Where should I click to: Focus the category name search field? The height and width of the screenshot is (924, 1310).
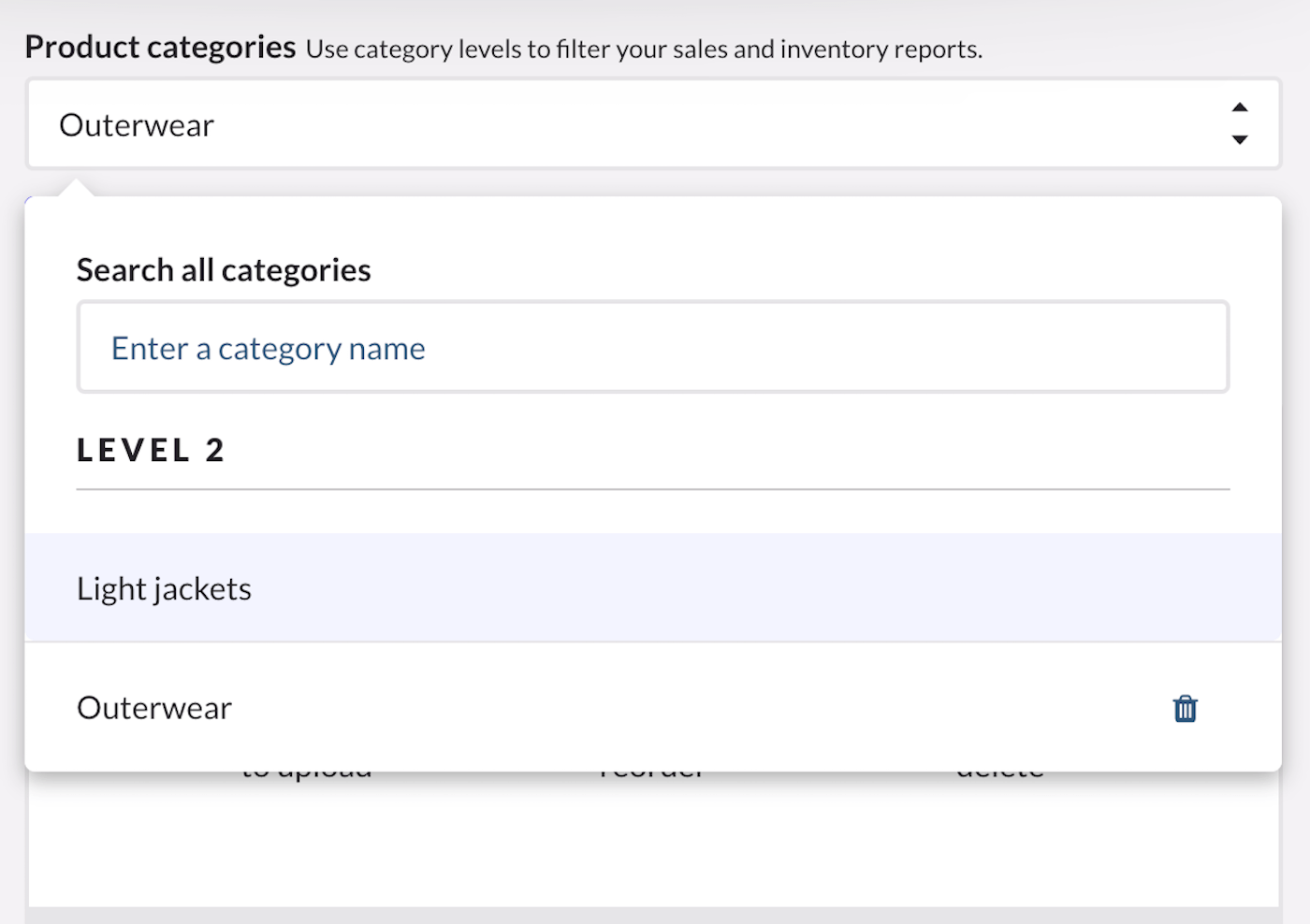[x=653, y=347]
